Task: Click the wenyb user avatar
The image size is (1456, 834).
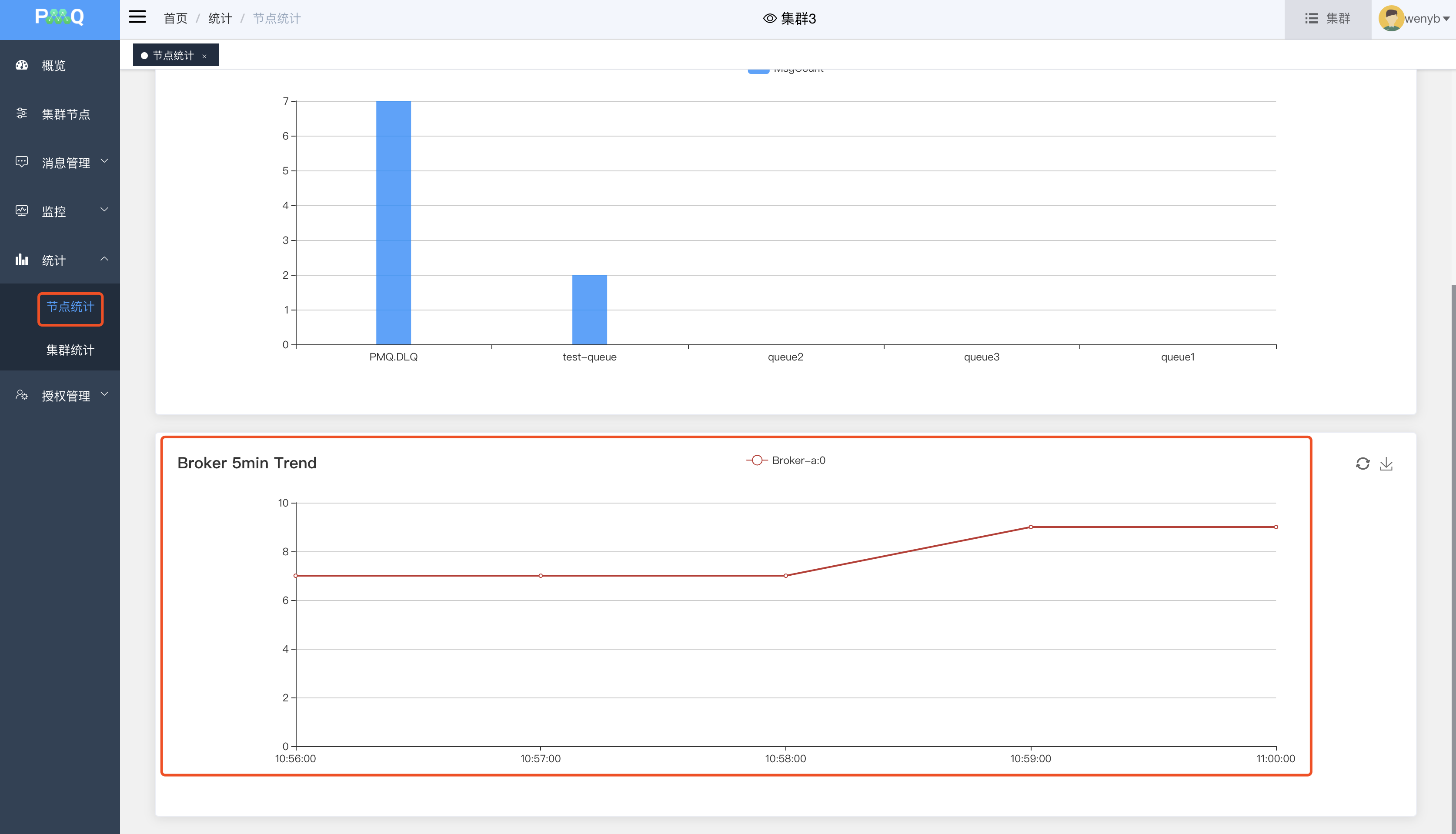Action: [x=1390, y=18]
